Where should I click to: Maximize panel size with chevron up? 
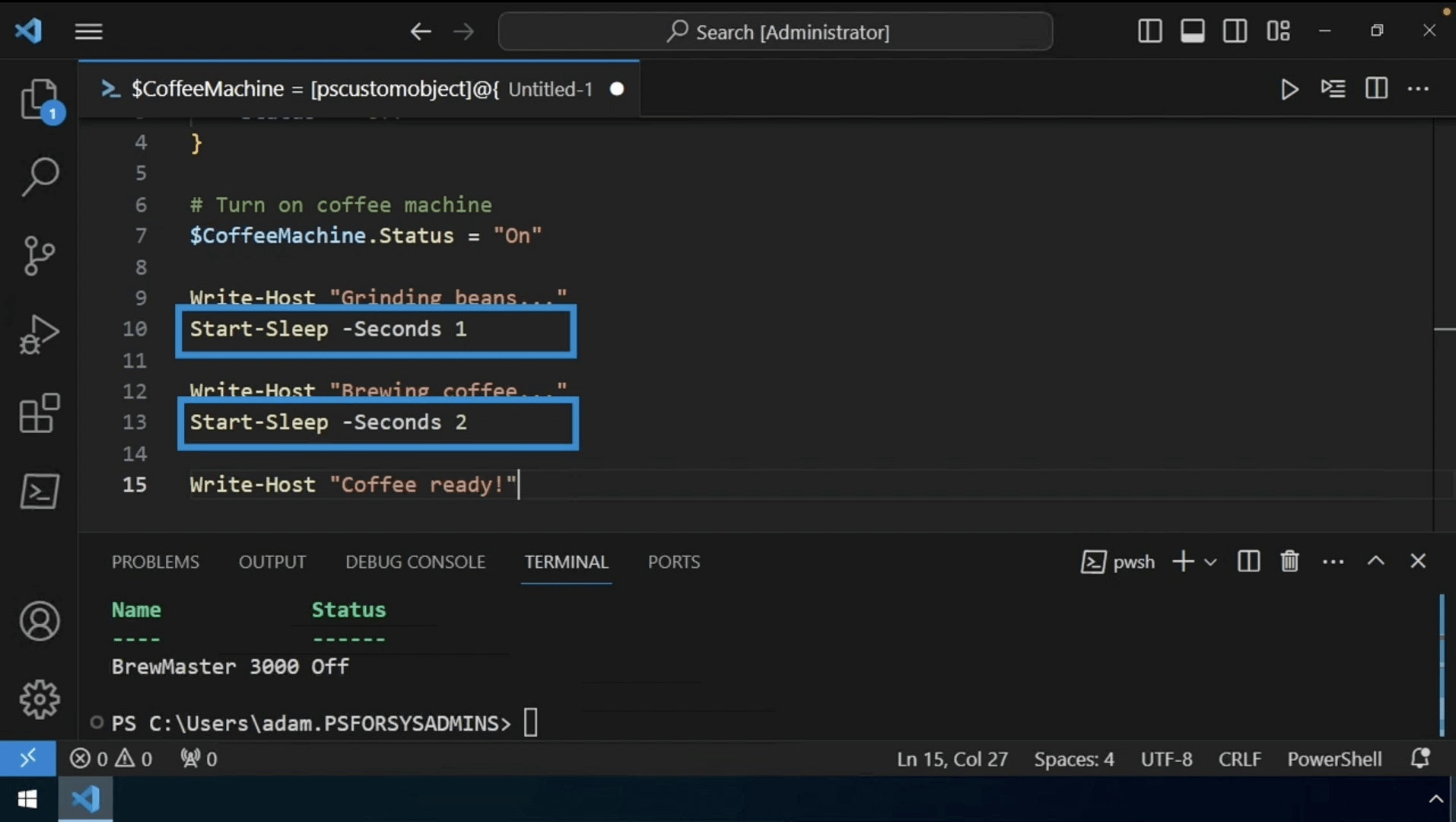pos(1375,561)
